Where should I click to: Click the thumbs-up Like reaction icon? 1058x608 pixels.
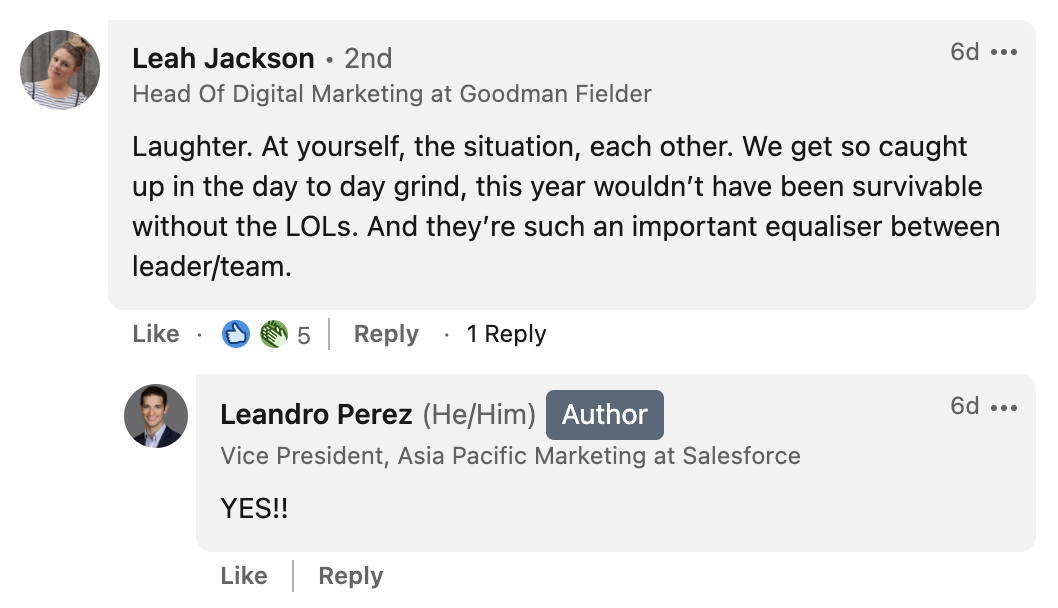click(x=236, y=334)
